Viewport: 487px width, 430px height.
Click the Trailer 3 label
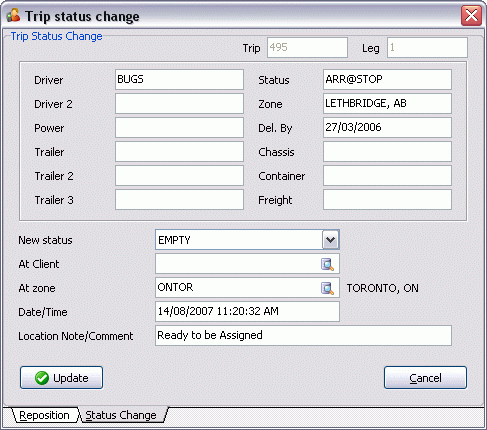pyautogui.click(x=54, y=200)
